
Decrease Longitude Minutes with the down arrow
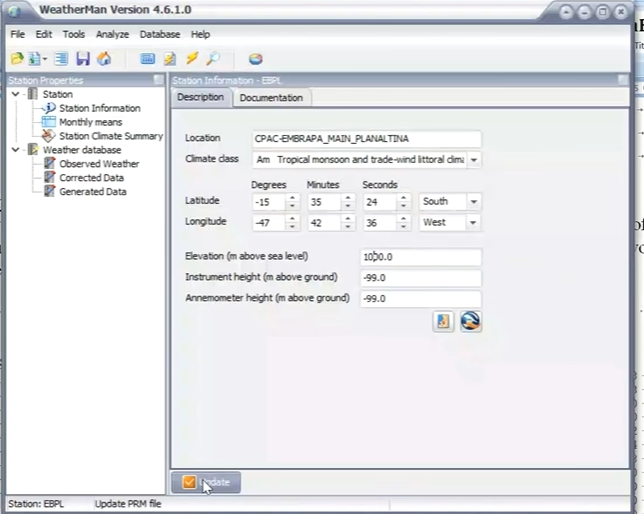tap(348, 227)
